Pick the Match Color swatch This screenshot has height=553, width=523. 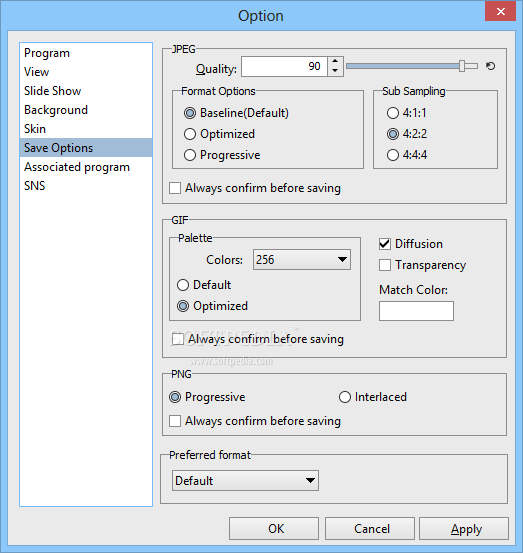[x=416, y=311]
